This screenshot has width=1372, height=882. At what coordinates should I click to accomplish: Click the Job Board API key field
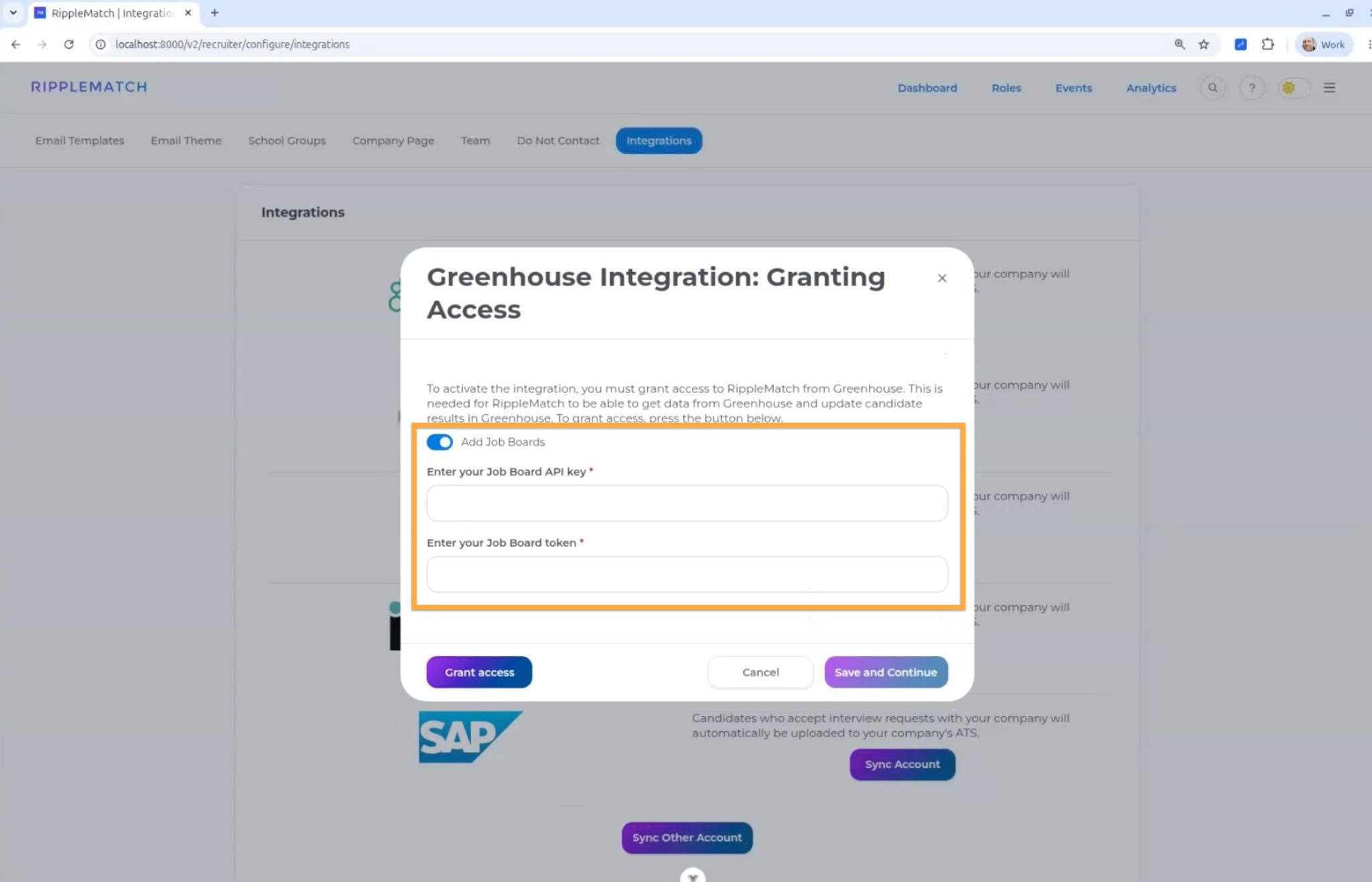tap(687, 503)
